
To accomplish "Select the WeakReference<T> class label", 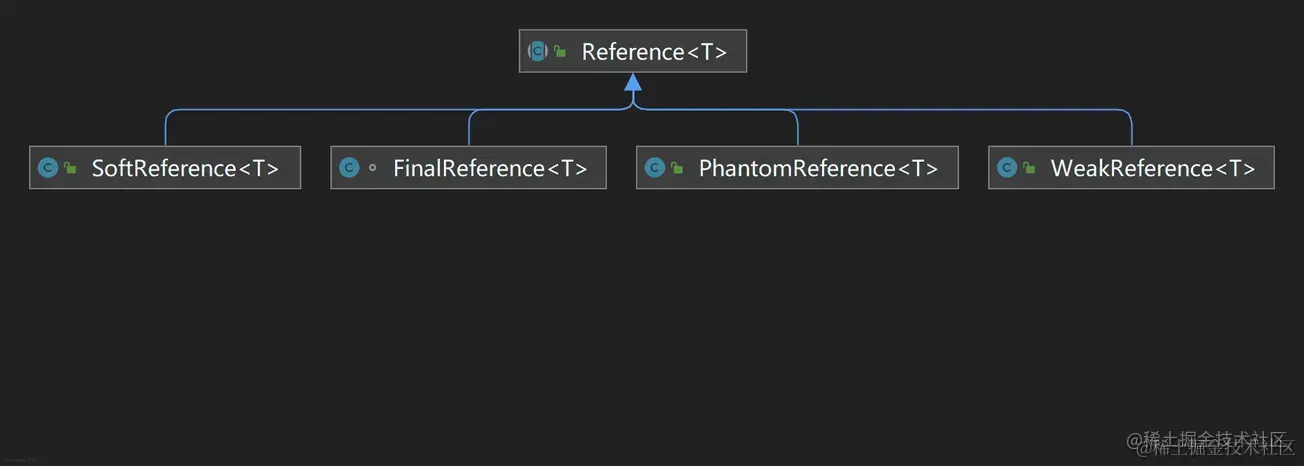I will click(x=1152, y=168).
